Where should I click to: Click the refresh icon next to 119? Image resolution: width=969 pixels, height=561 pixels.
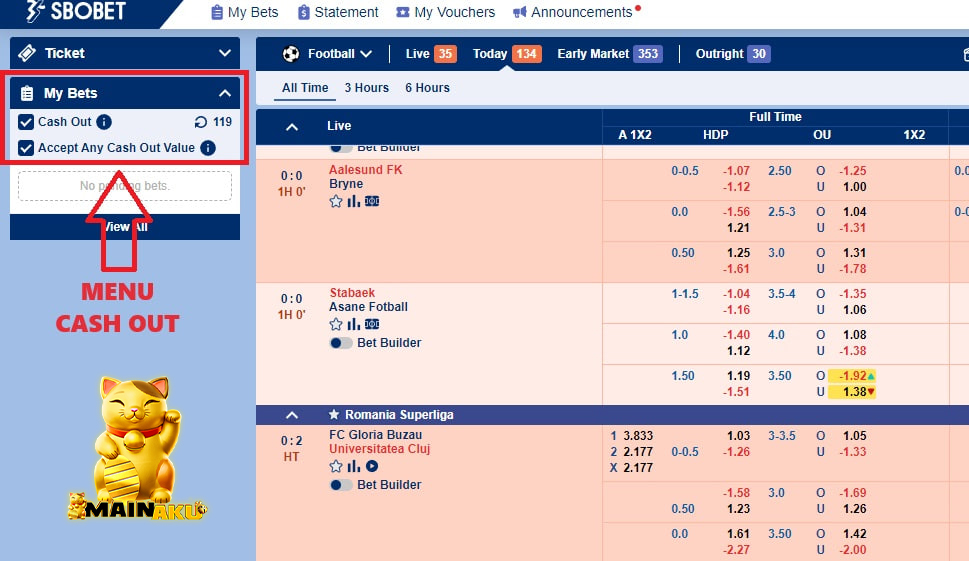(x=200, y=122)
